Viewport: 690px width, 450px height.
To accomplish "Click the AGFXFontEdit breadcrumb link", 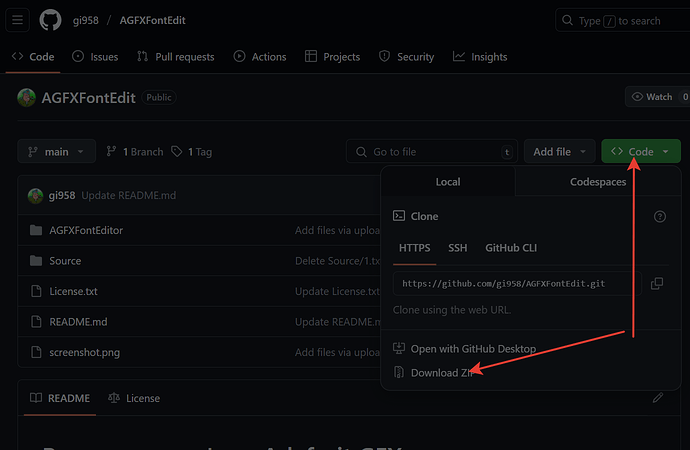I will 152,20.
